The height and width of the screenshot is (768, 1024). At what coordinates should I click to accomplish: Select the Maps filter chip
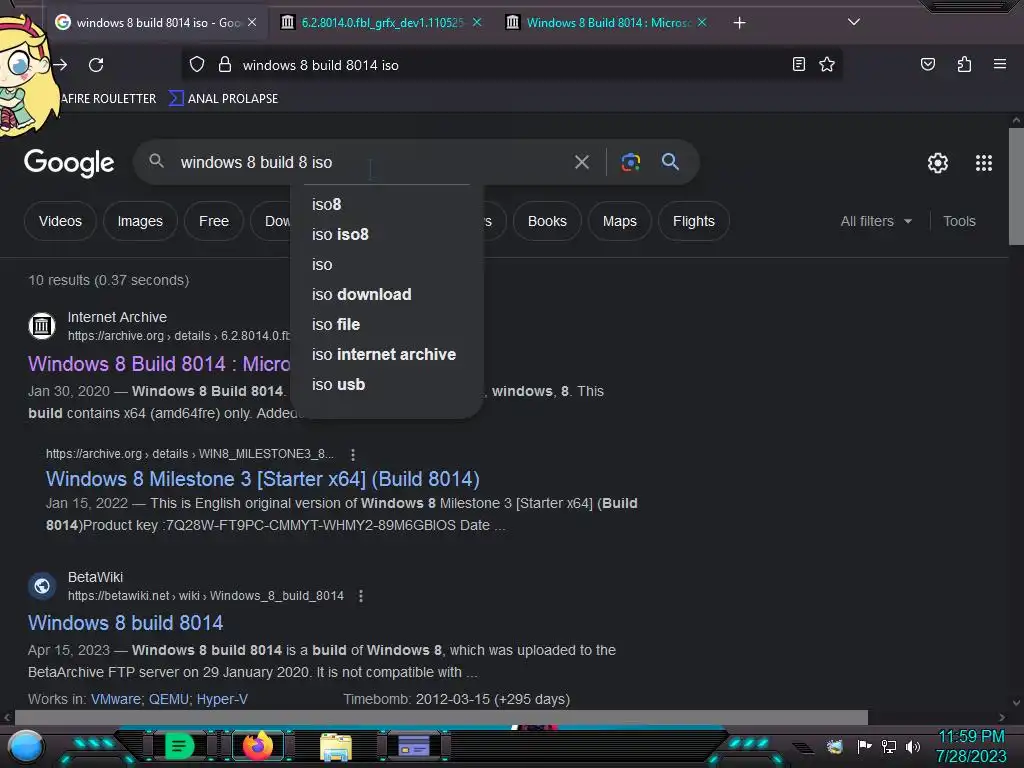(619, 221)
